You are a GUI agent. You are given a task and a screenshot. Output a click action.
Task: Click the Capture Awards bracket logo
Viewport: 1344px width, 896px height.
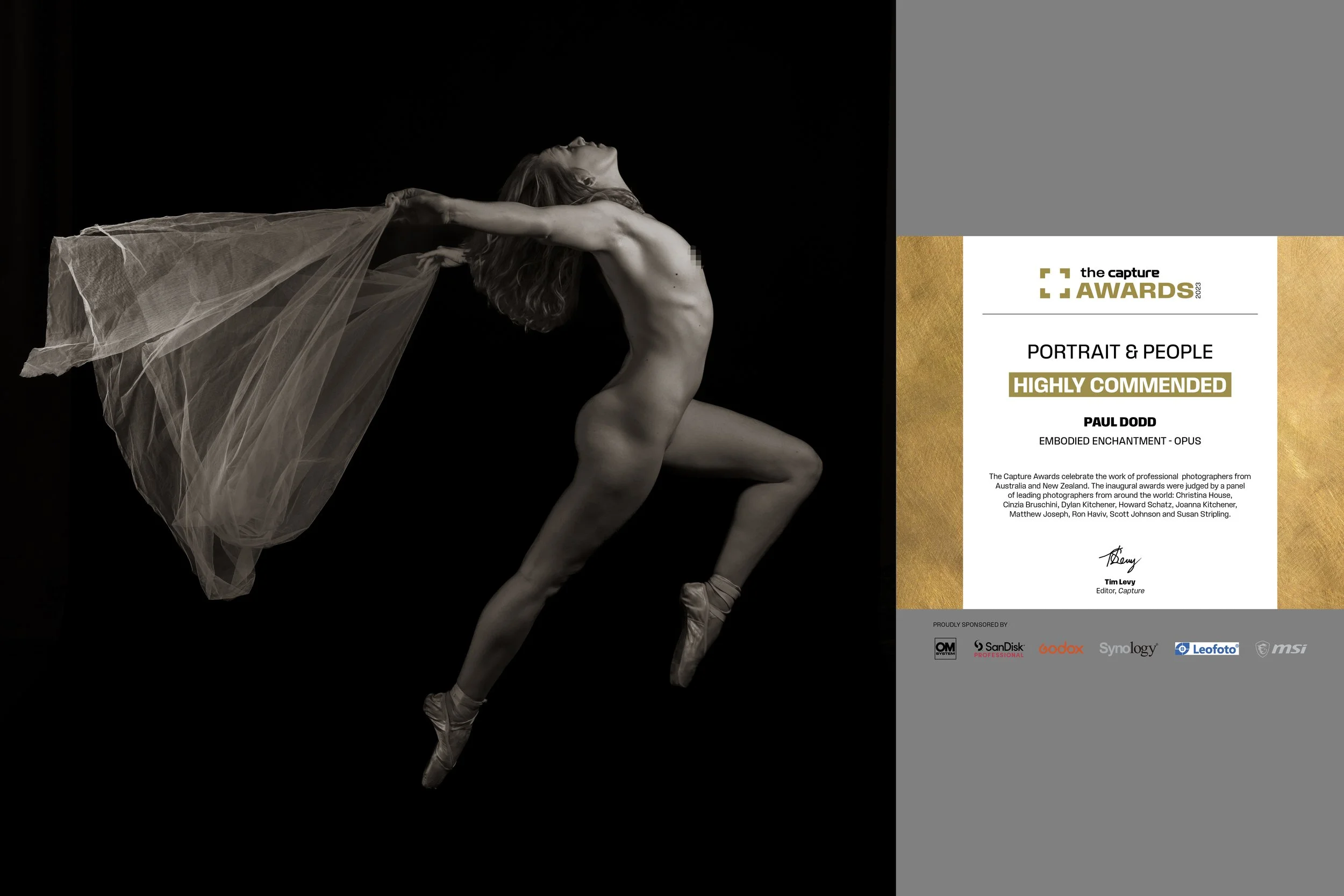pyautogui.click(x=1055, y=283)
